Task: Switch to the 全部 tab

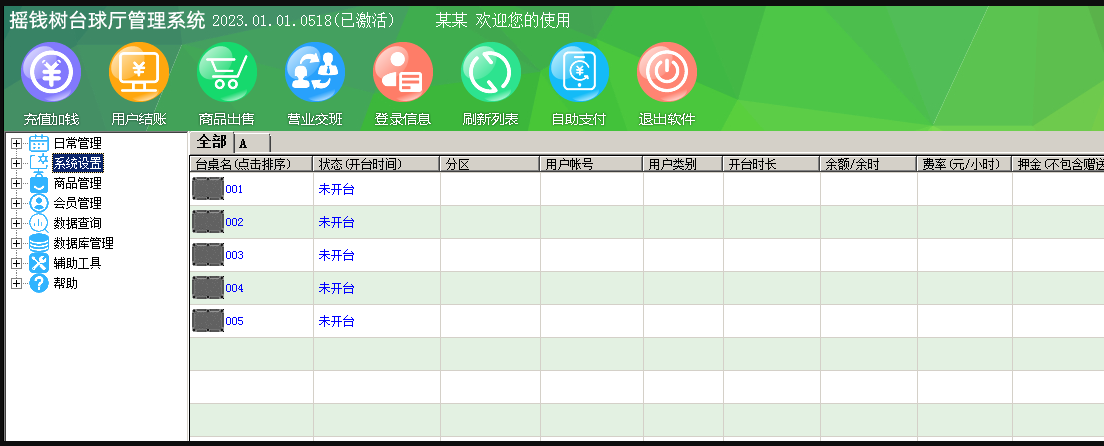Action: point(211,142)
